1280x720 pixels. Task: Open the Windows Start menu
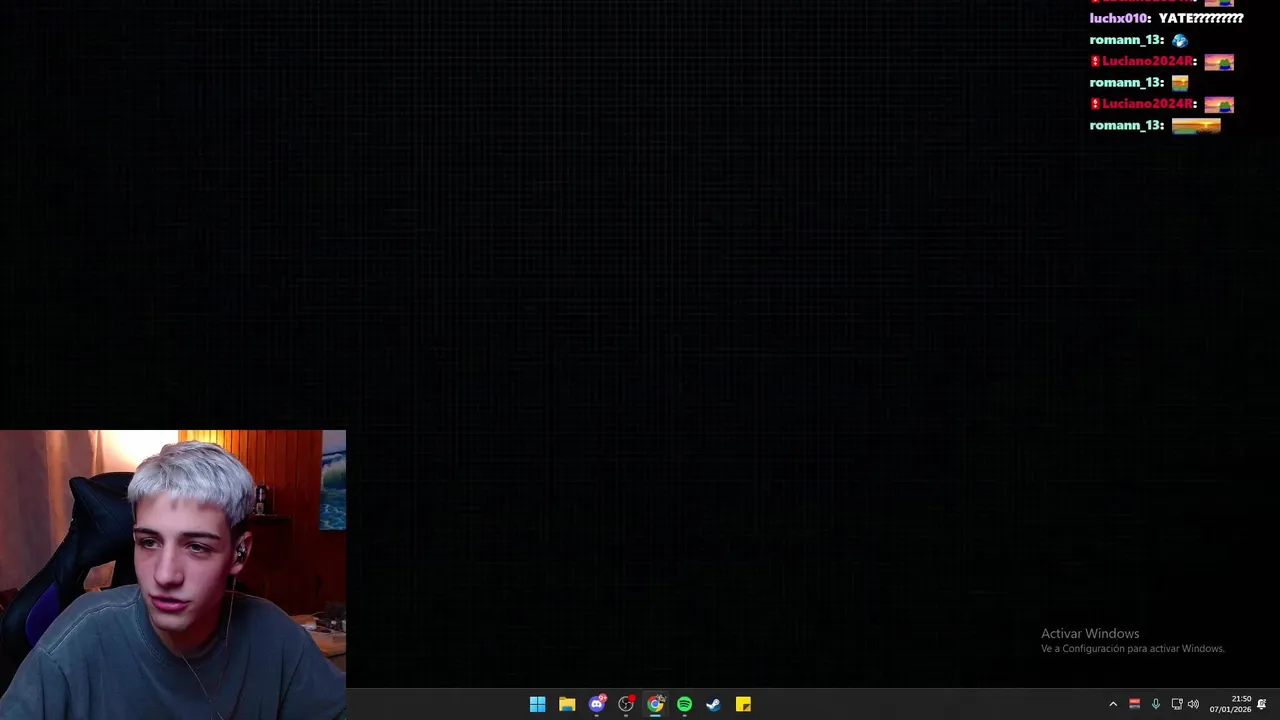tap(537, 704)
